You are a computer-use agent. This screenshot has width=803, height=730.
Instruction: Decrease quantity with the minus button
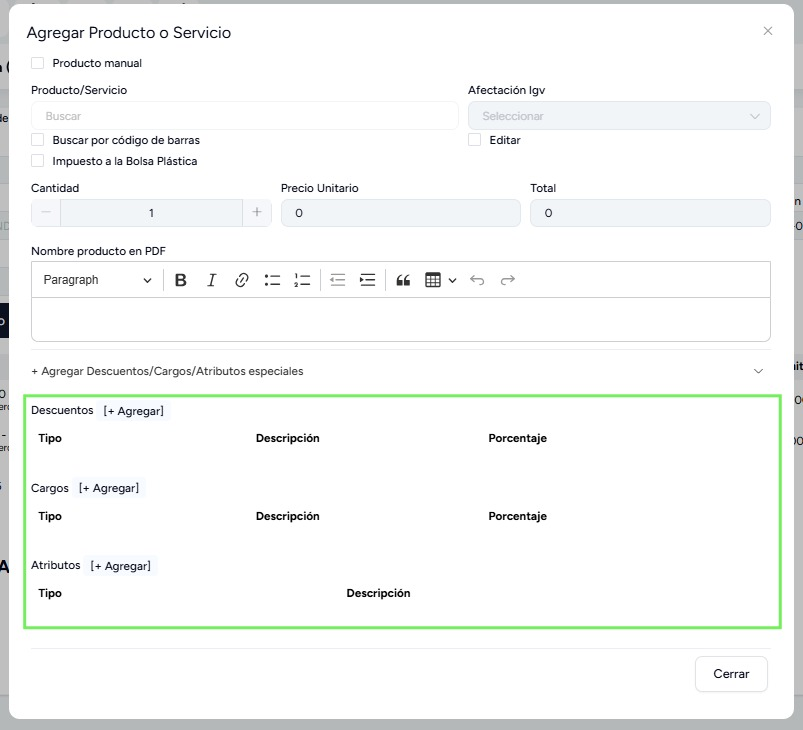[x=46, y=213]
